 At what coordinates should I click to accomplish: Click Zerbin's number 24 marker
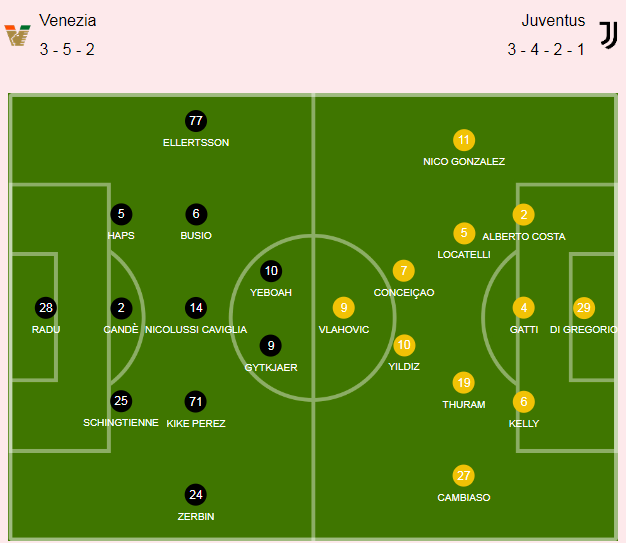pos(196,495)
